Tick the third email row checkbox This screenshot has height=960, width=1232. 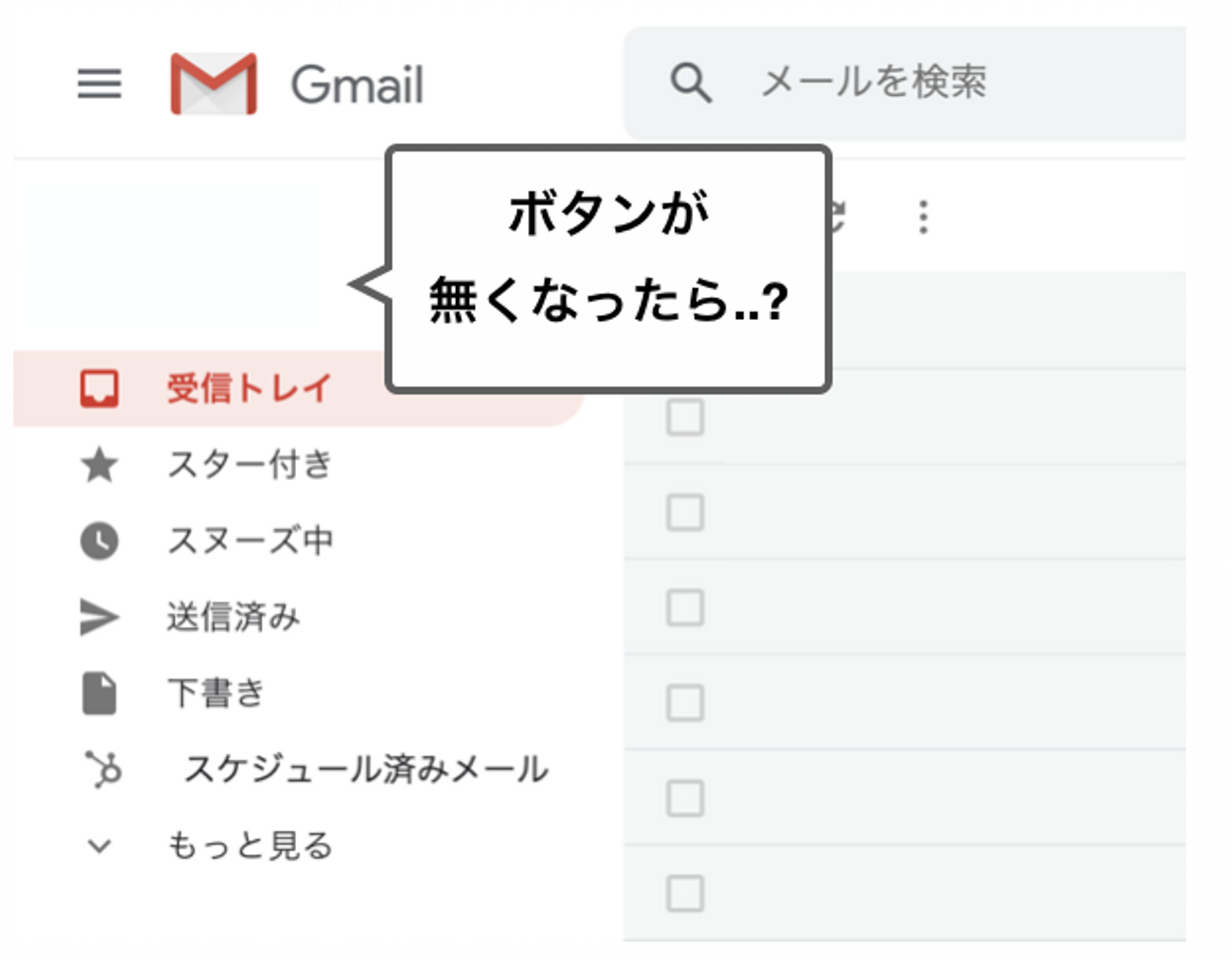click(x=684, y=608)
